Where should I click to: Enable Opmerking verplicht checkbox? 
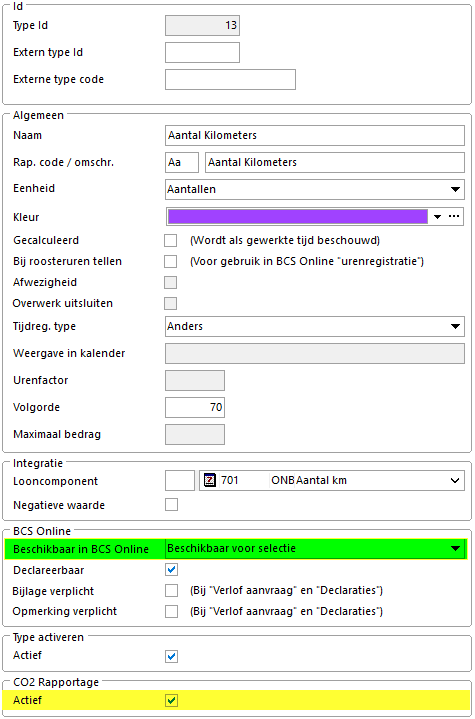[x=171, y=611]
